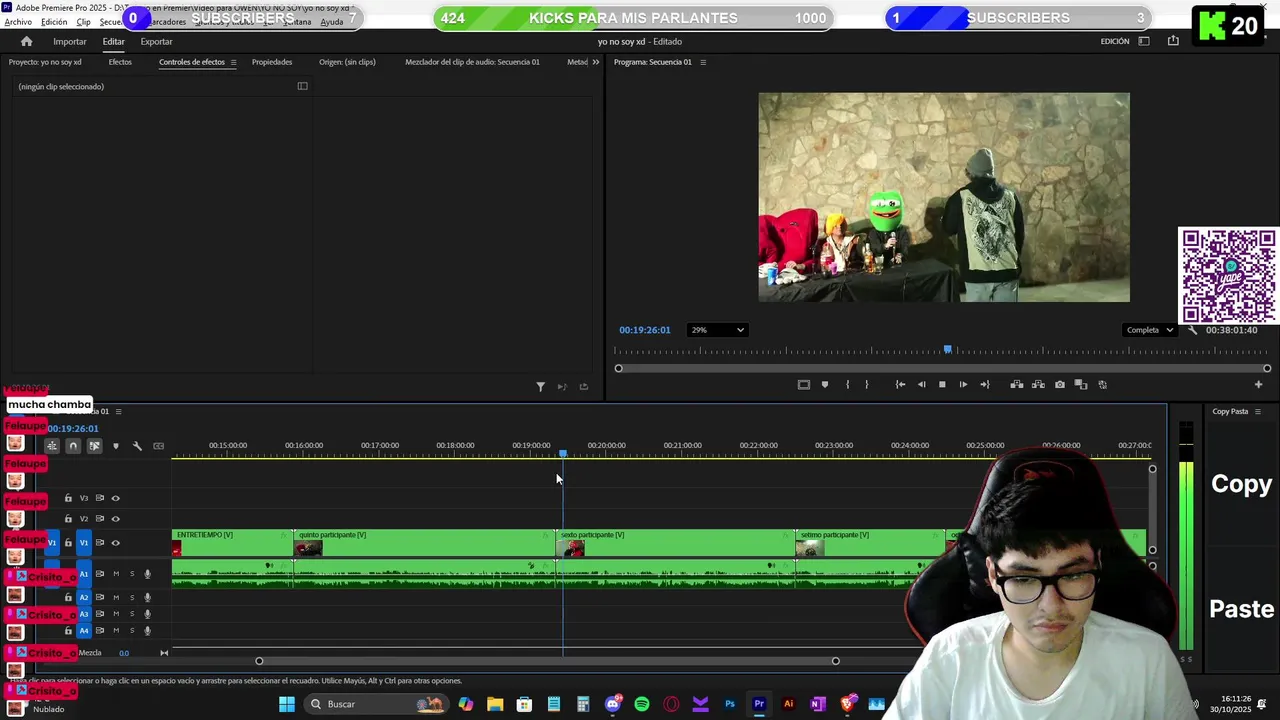Toggle track lock on V2
The width and height of the screenshot is (1280, 720).
tap(68, 519)
